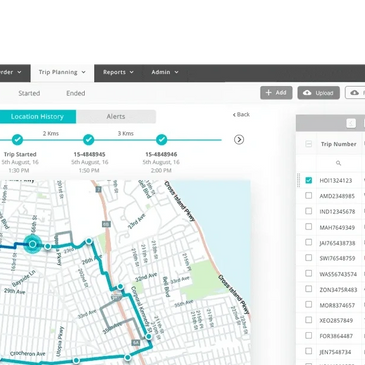Check the IND12345678 trip checkbox
365x365 pixels.
(309, 211)
